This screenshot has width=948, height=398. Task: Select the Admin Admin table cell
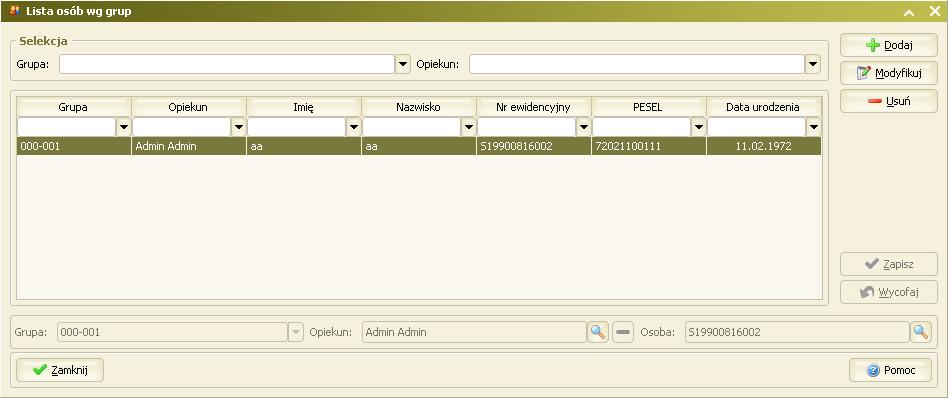coord(189,146)
